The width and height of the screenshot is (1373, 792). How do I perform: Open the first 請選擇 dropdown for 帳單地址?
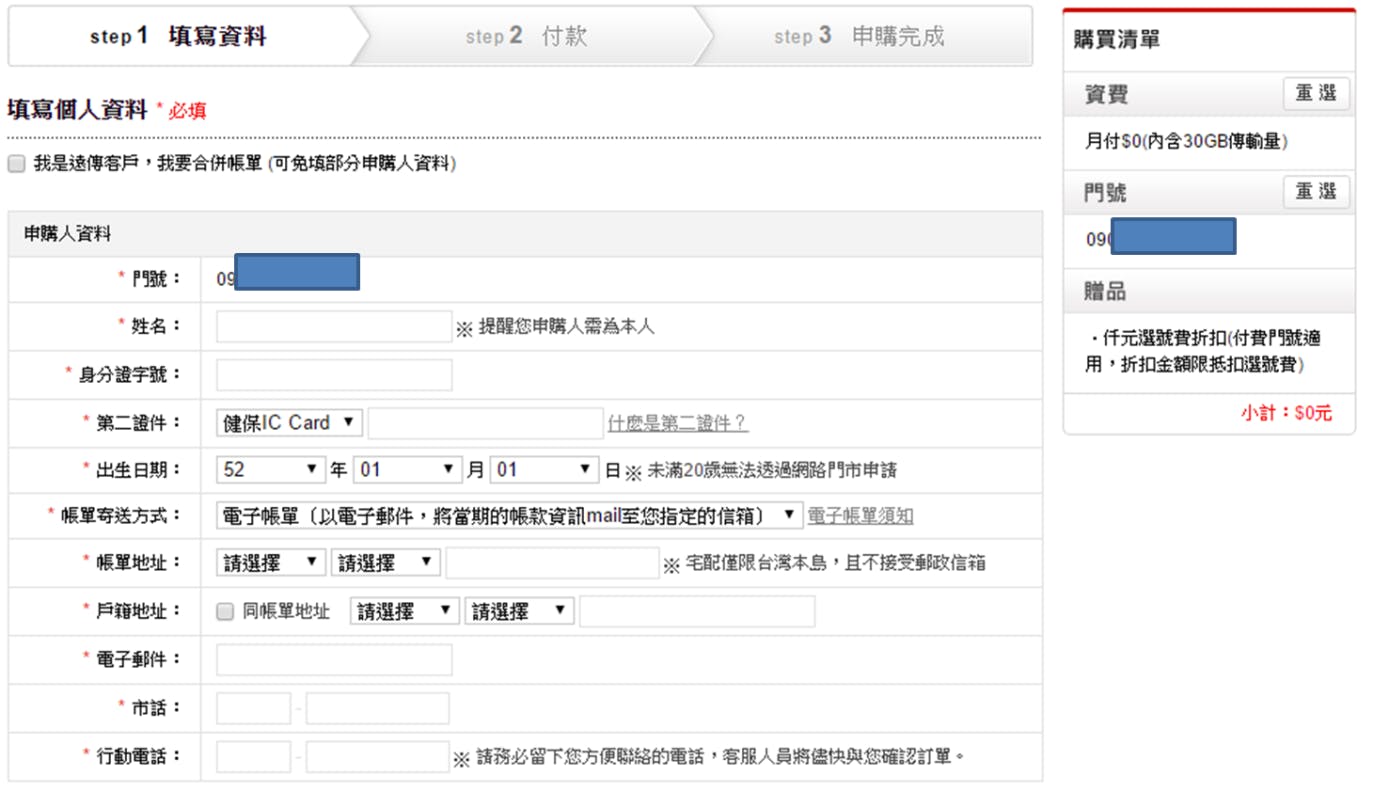[x=270, y=563]
